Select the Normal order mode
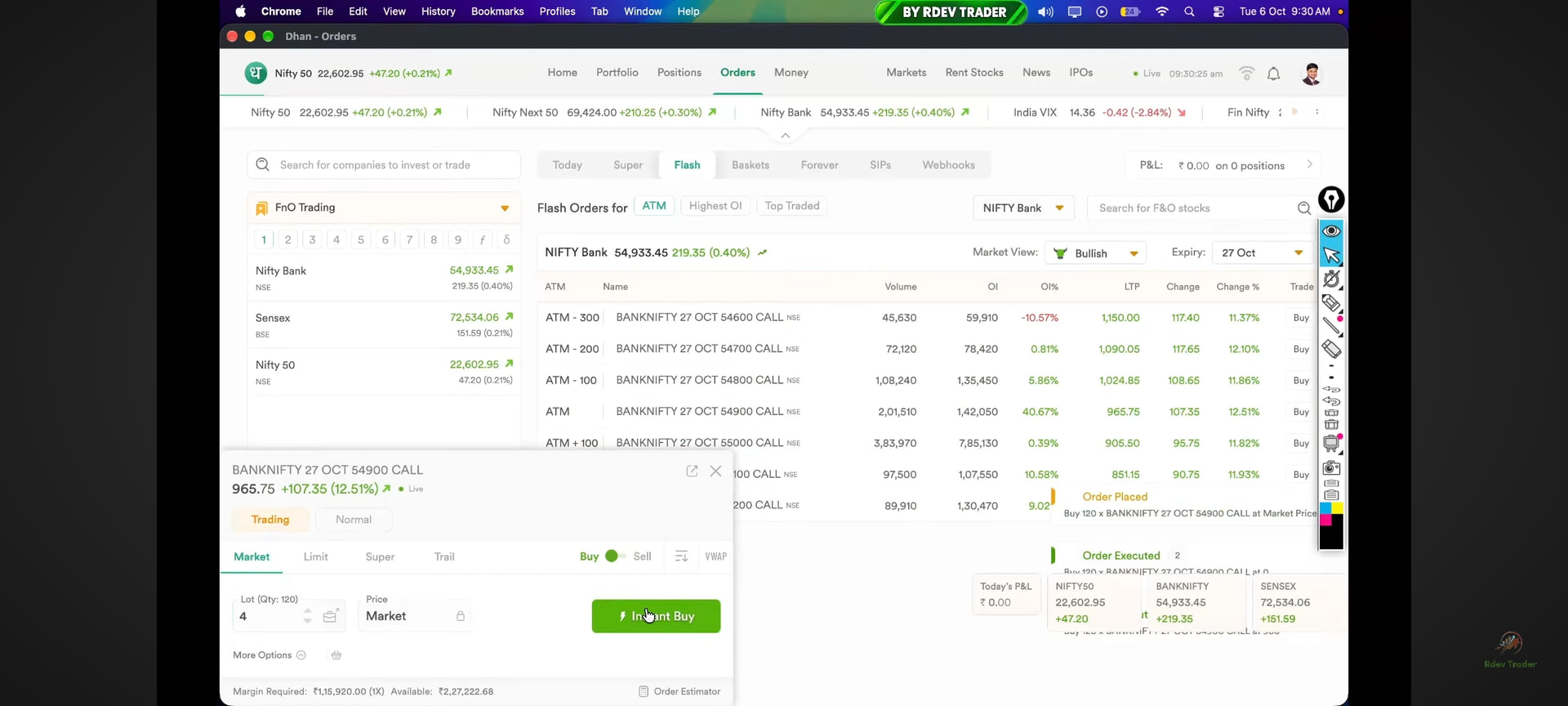1568x706 pixels. (x=354, y=520)
